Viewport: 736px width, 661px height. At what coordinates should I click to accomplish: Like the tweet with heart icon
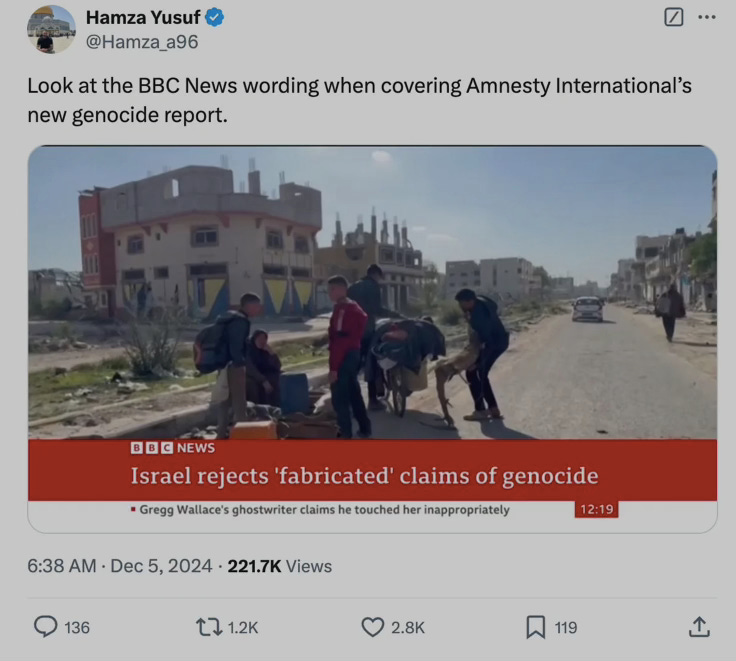point(373,627)
